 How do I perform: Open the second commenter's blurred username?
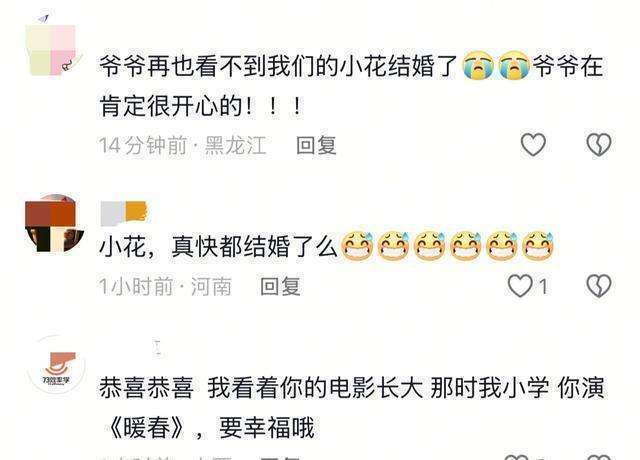(x=123, y=213)
